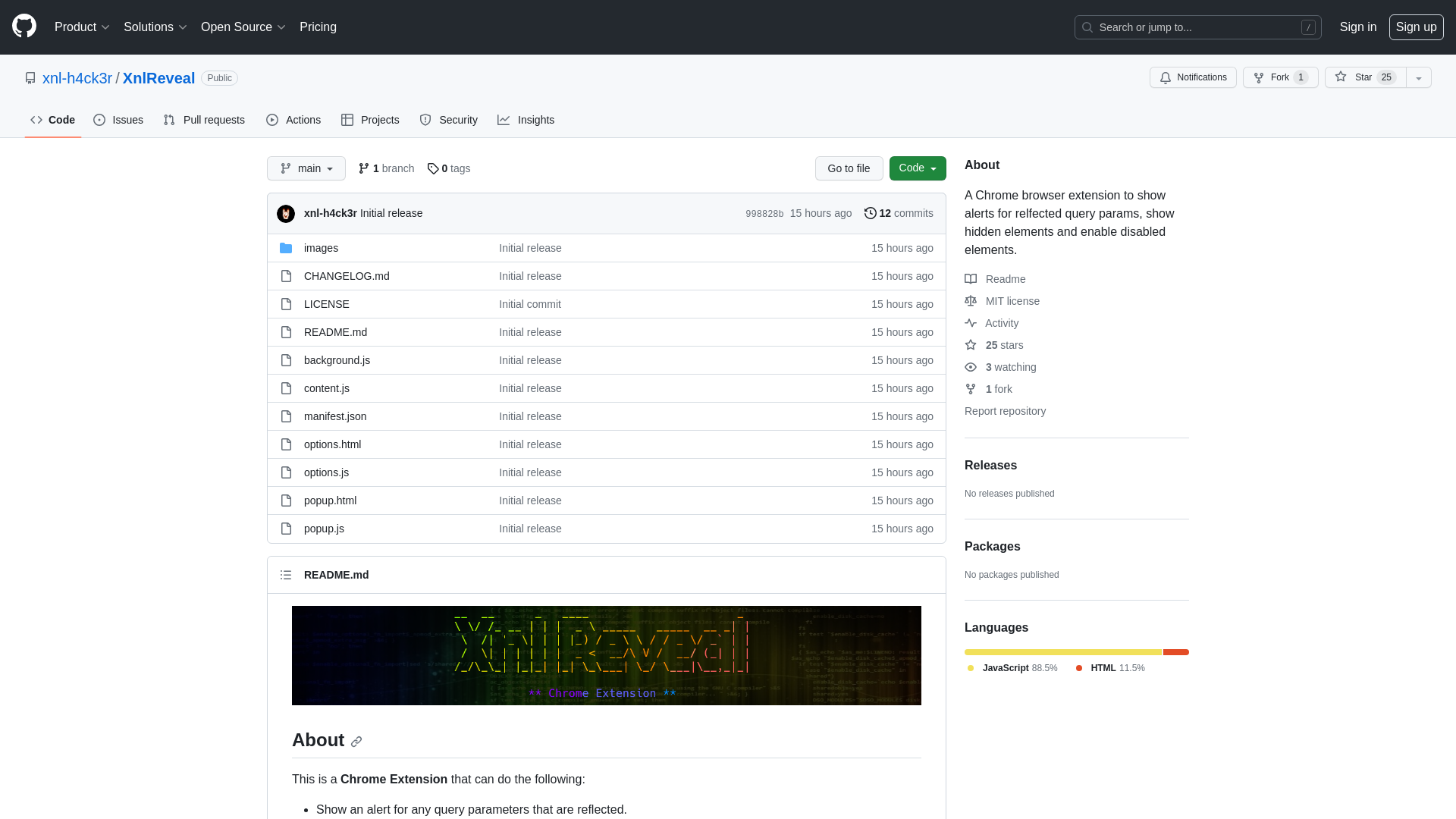
Task: Click the star icon on Star button
Action: click(1341, 77)
